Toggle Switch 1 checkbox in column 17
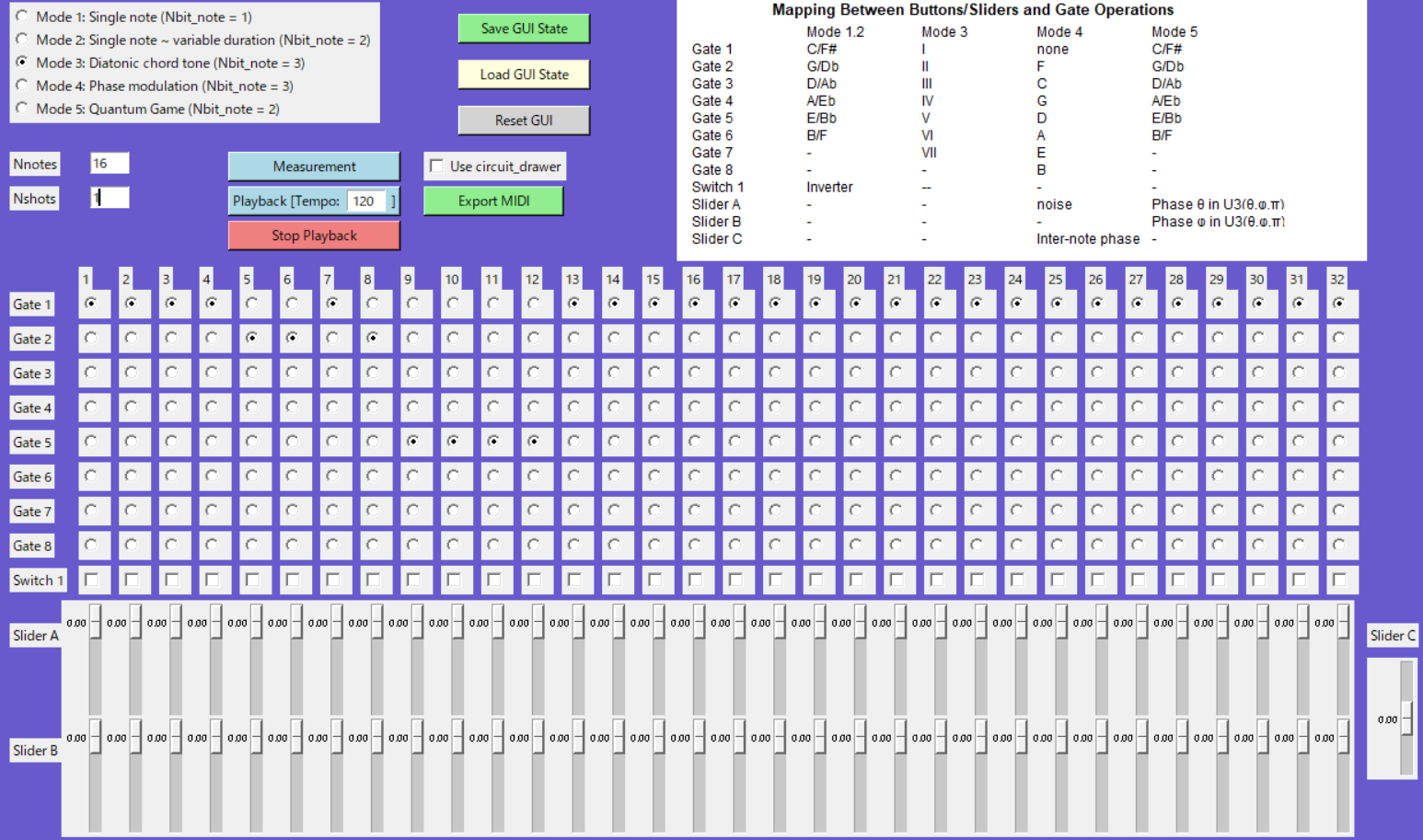Screen dimensions: 1423x840 [735, 580]
